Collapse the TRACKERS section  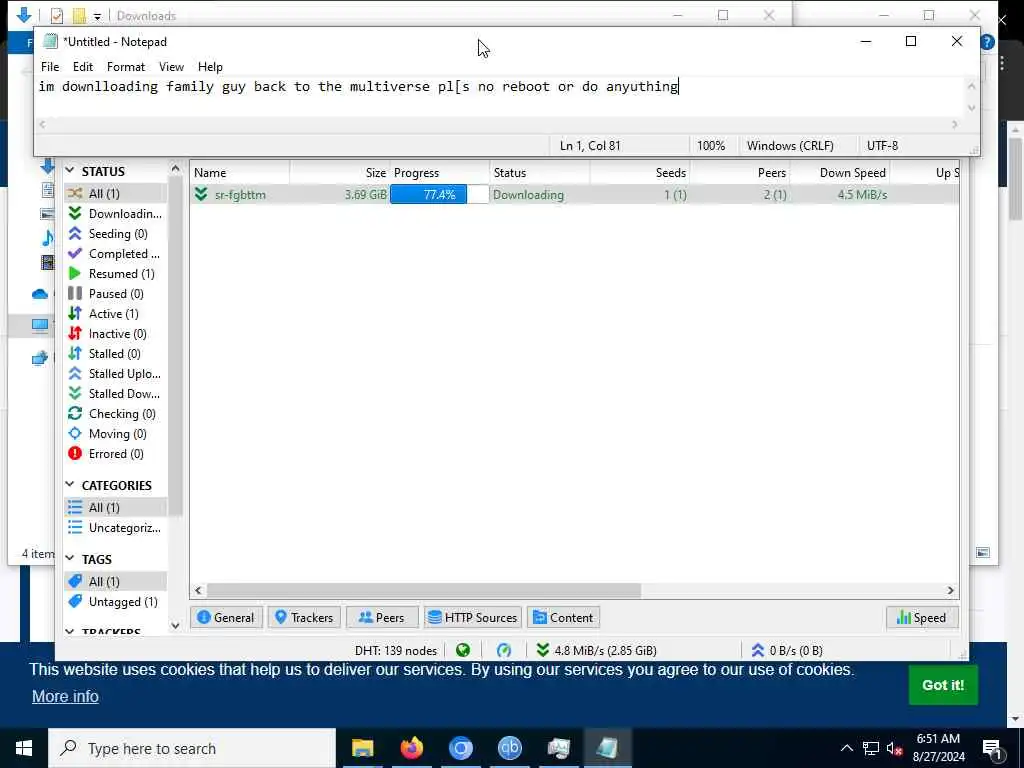[70, 632]
